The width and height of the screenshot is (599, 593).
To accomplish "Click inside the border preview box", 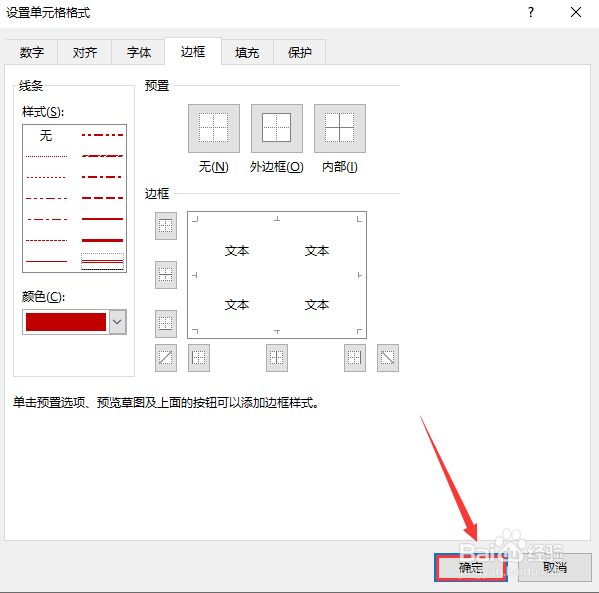I will point(277,275).
